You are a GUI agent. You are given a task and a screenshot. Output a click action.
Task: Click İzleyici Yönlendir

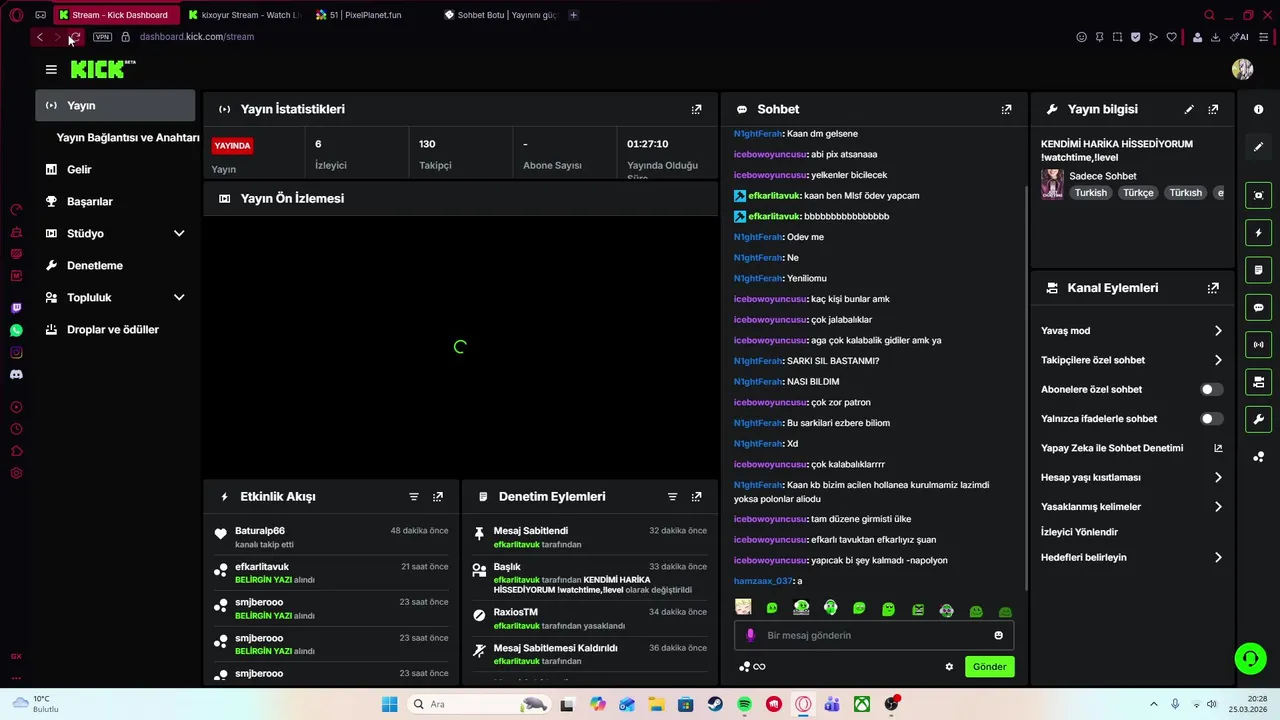[x=1079, y=532]
